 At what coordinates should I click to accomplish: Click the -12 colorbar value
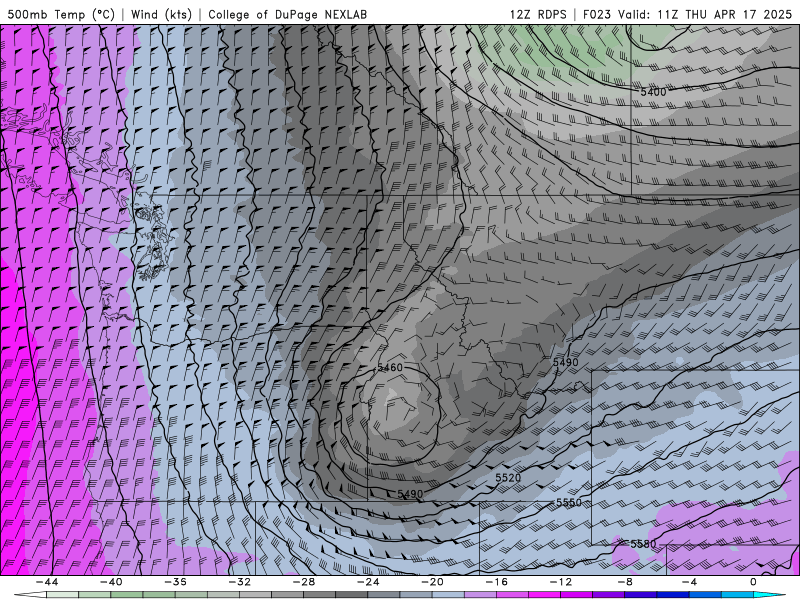[x=561, y=582]
